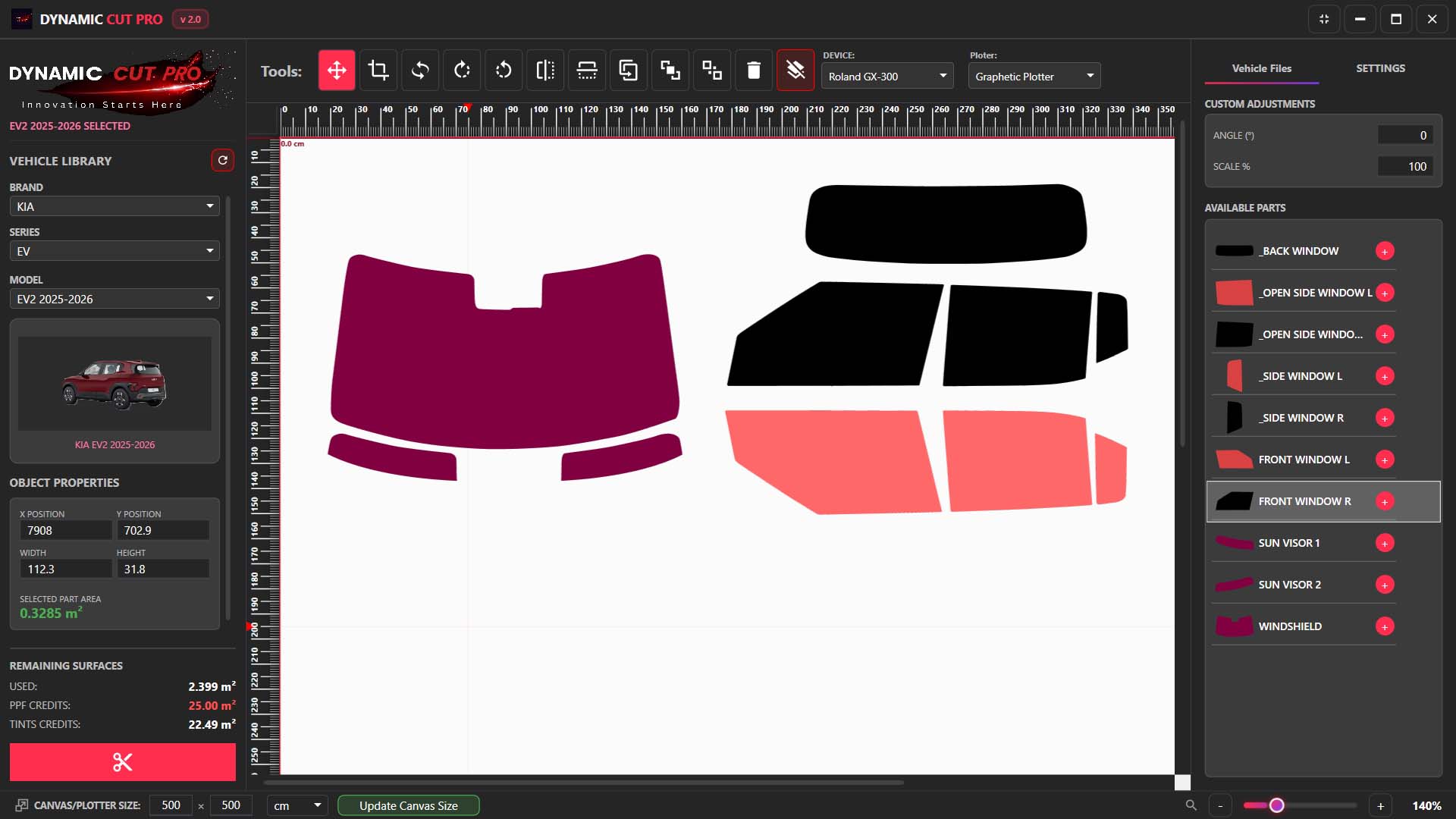Viewport: 1456px width, 819px height.
Task: Click the Scale % input field
Action: click(1405, 166)
